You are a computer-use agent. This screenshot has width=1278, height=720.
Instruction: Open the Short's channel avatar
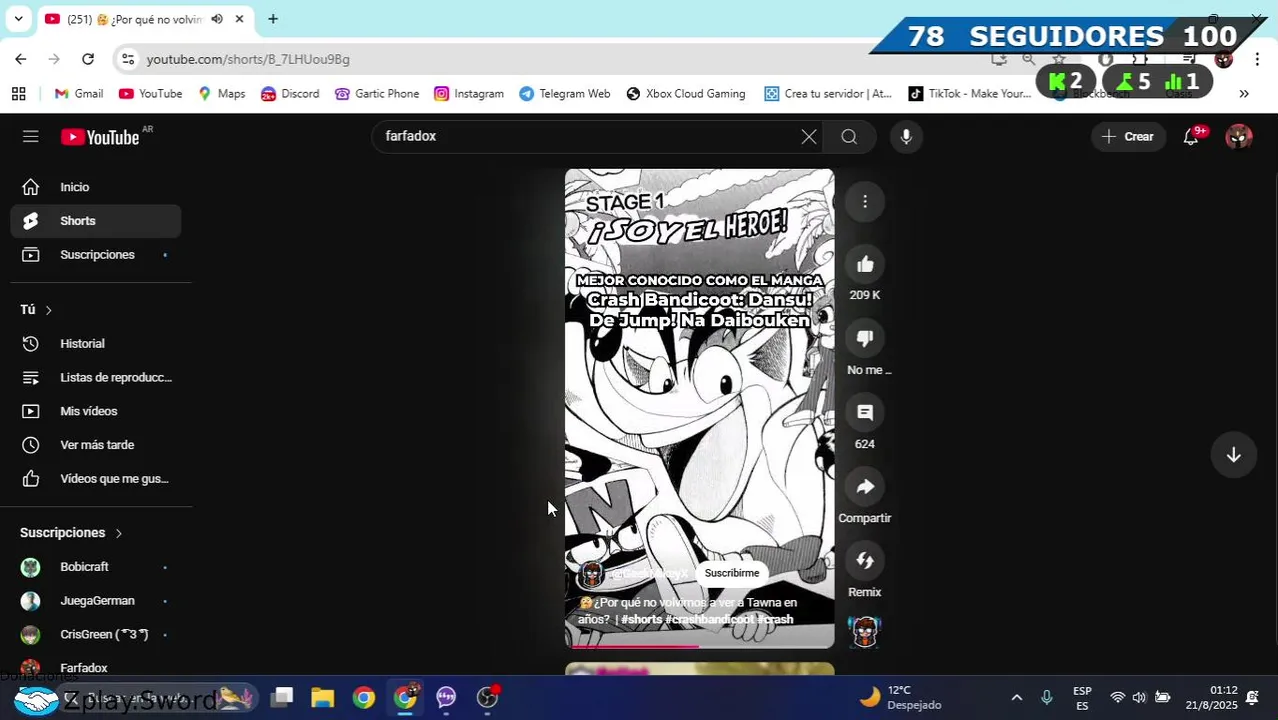click(x=591, y=574)
